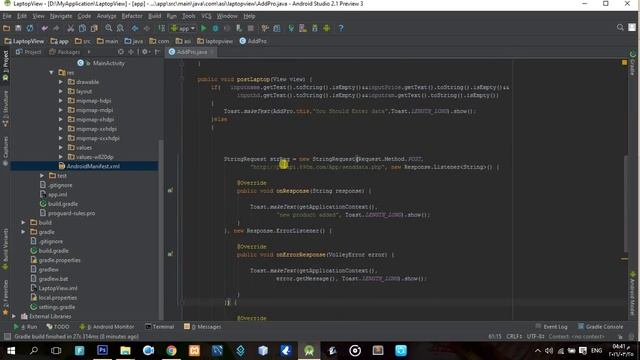Expand the gradle folder
The width and height of the screenshot is (640, 360).
pyautogui.click(x=23, y=232)
